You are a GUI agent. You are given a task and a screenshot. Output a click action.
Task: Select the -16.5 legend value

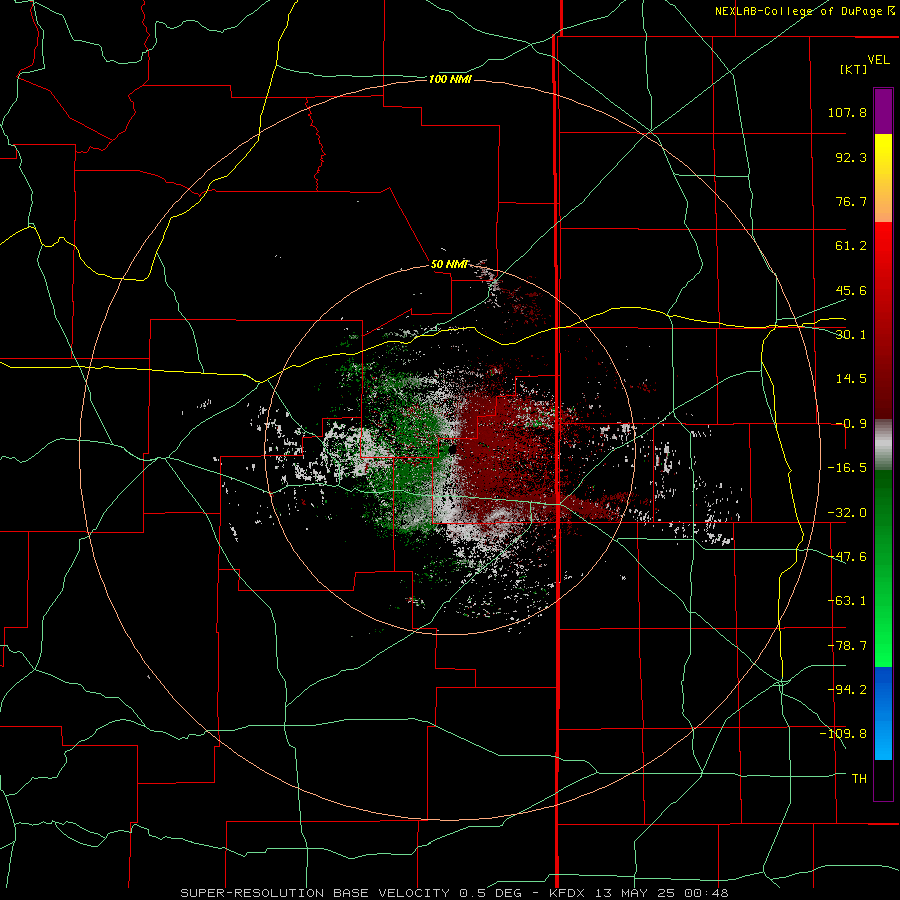tap(847, 468)
